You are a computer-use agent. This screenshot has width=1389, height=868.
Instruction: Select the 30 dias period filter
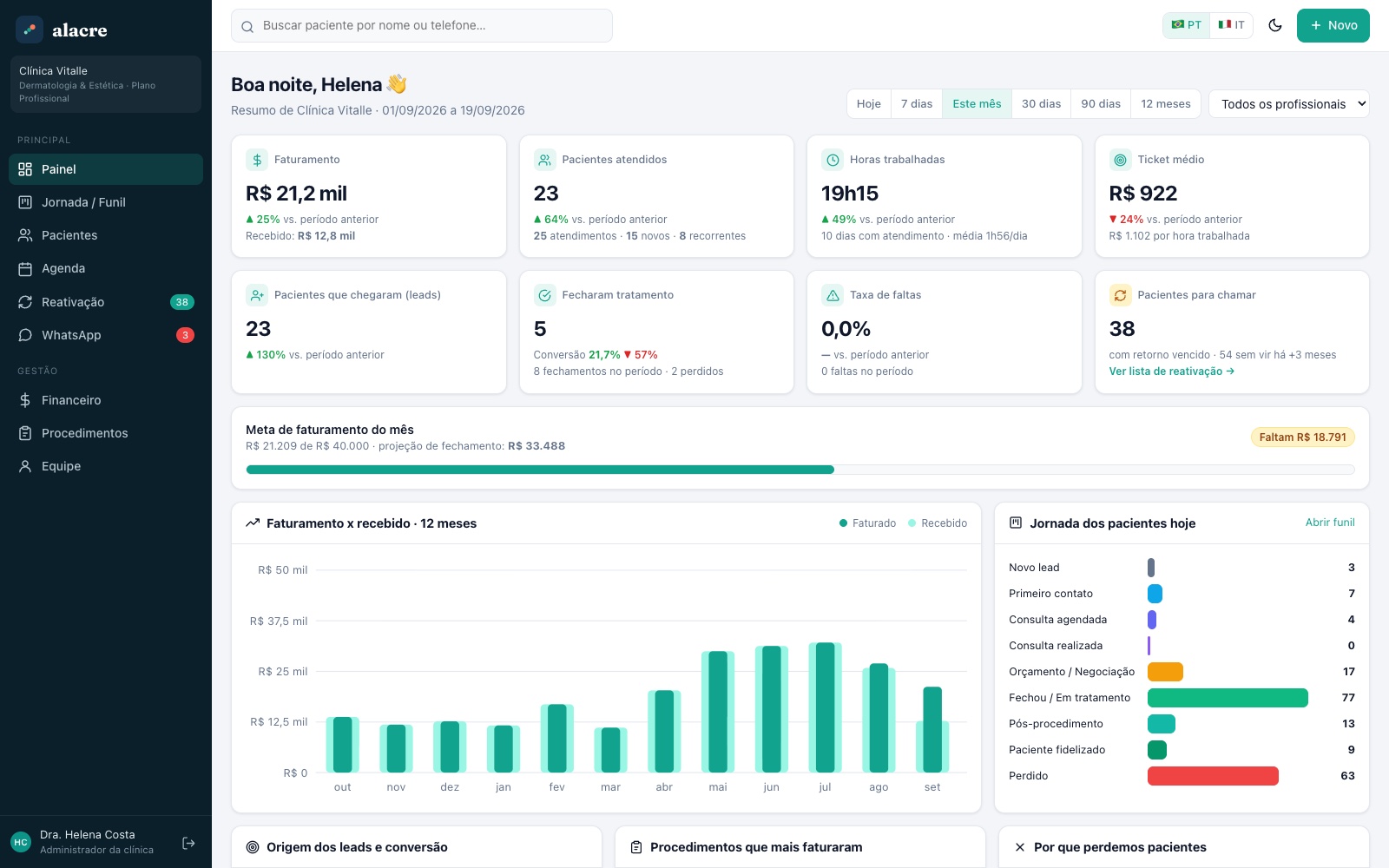(1041, 104)
